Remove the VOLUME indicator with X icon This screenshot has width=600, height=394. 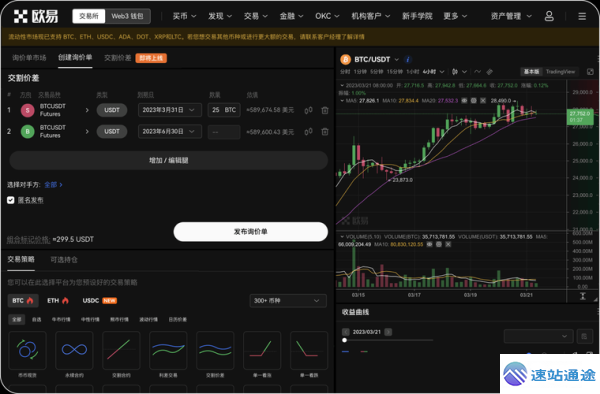coord(448,244)
